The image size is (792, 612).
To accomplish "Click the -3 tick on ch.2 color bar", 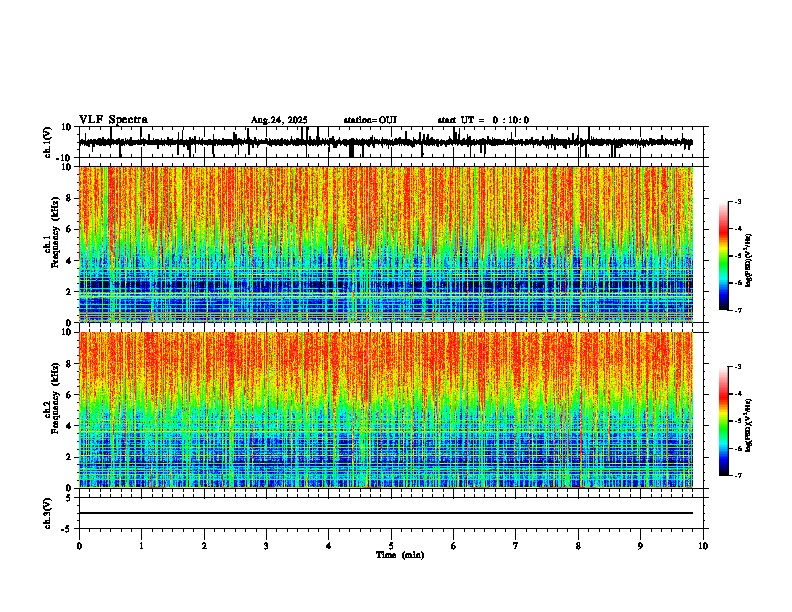I will point(737,367).
